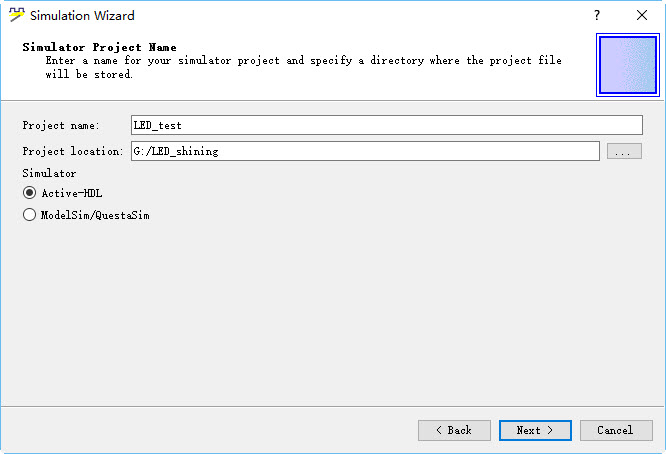The height and width of the screenshot is (454, 666).
Task: Close the Simulation Wizard dialog
Action: click(642, 15)
